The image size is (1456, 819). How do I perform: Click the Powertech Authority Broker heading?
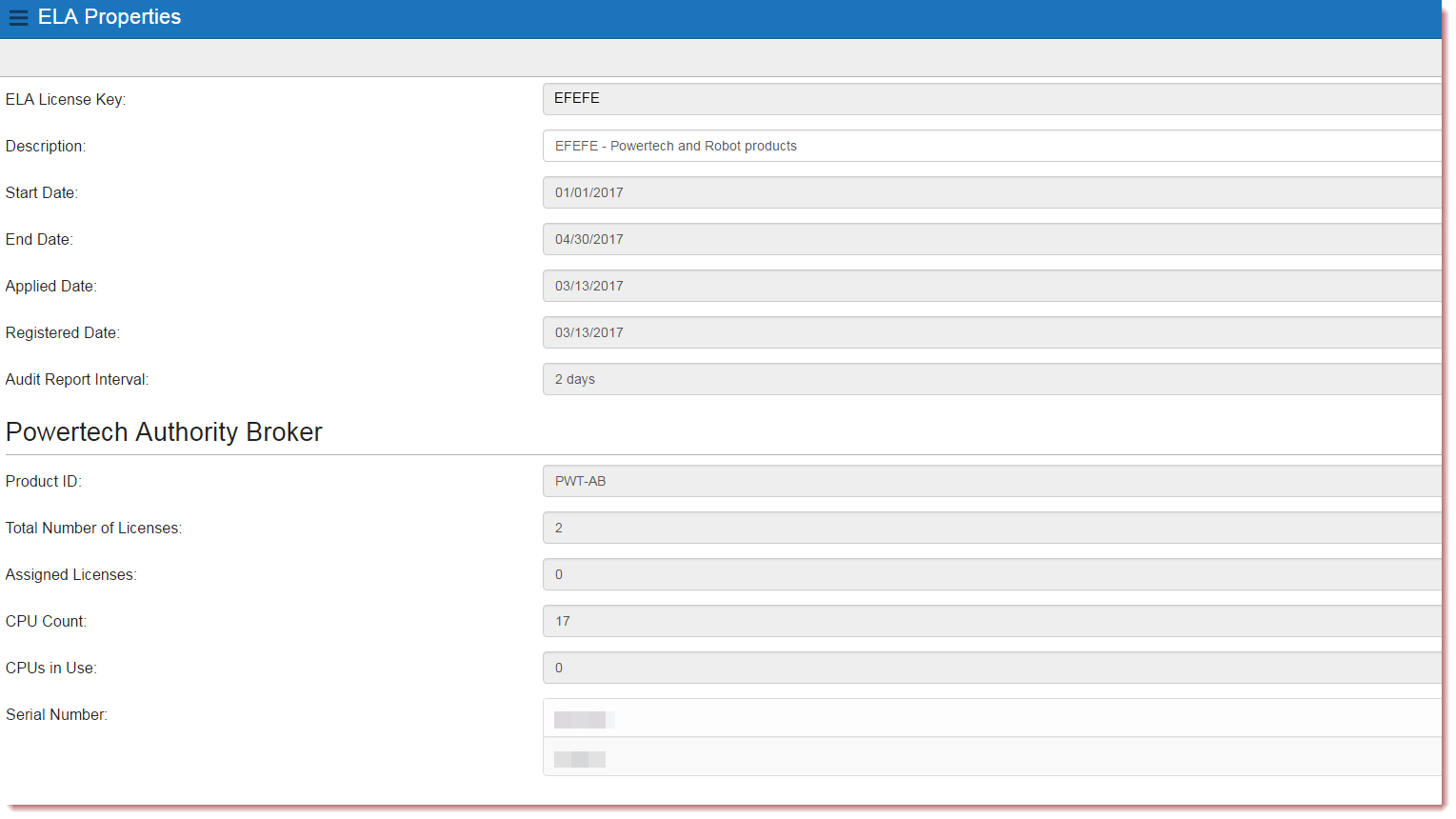[x=164, y=432]
